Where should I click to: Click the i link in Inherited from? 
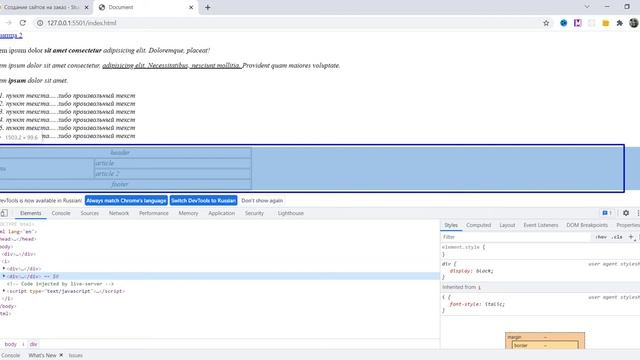tap(479, 287)
